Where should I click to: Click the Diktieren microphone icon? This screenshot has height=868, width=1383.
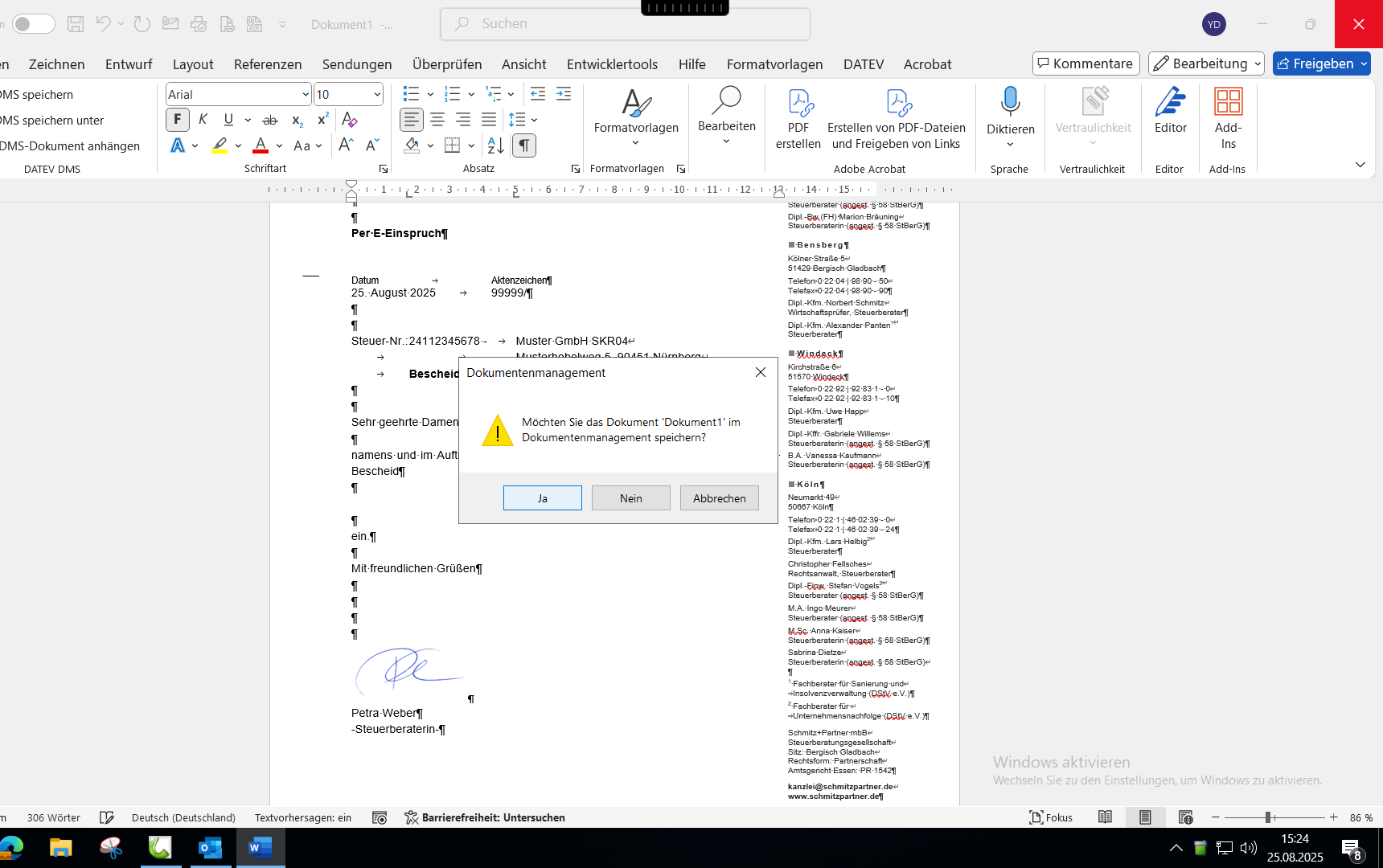pyautogui.click(x=1010, y=103)
